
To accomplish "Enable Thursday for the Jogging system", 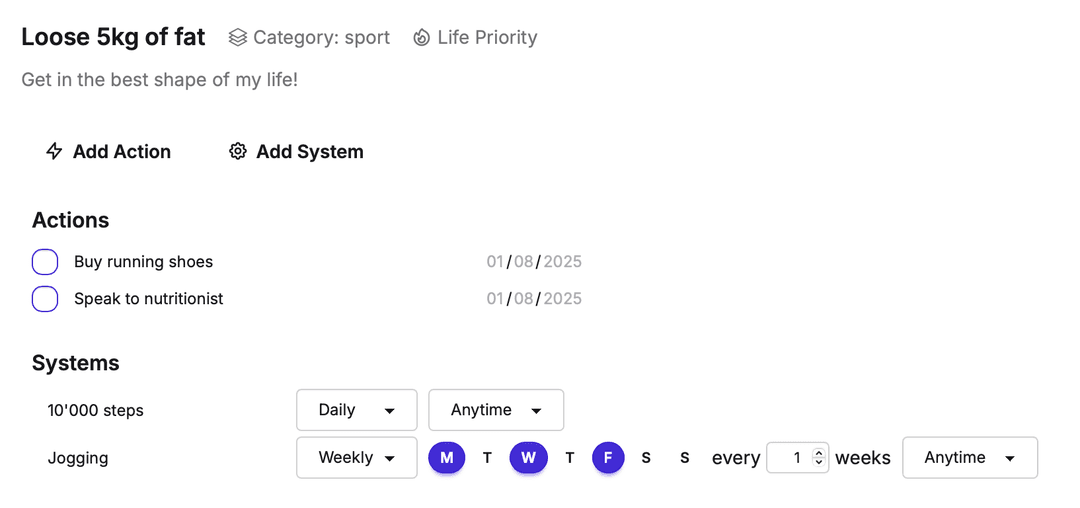I will 569,458.
